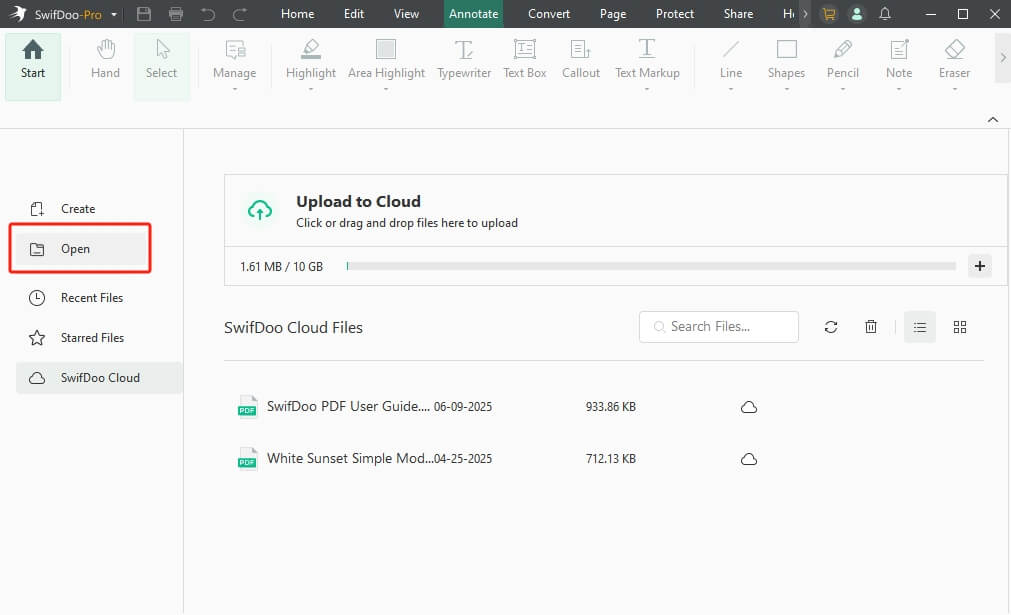The width and height of the screenshot is (1011, 615).
Task: Open the Protect tab
Action: click(x=674, y=14)
